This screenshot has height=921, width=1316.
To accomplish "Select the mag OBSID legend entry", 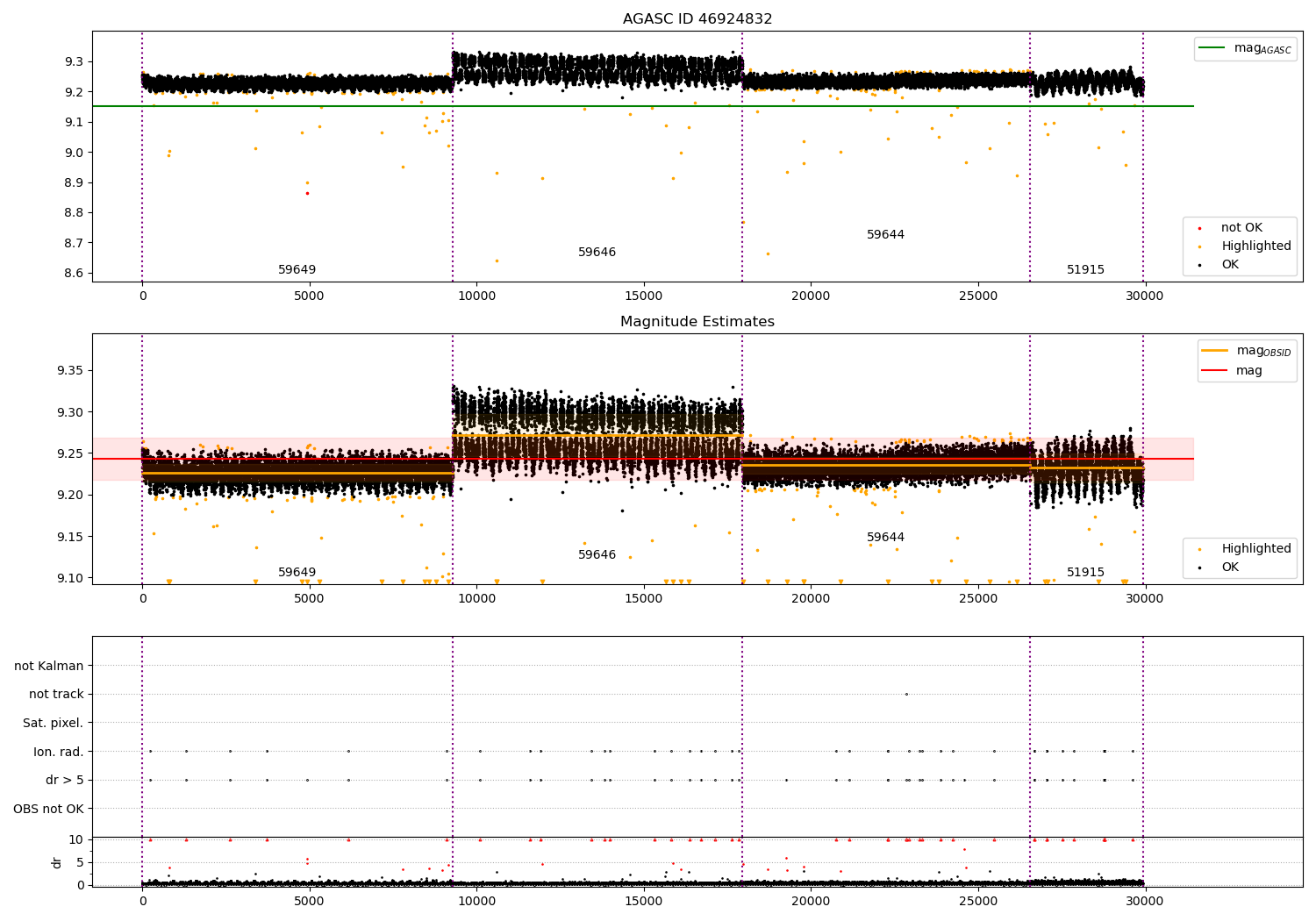I will click(1247, 351).
